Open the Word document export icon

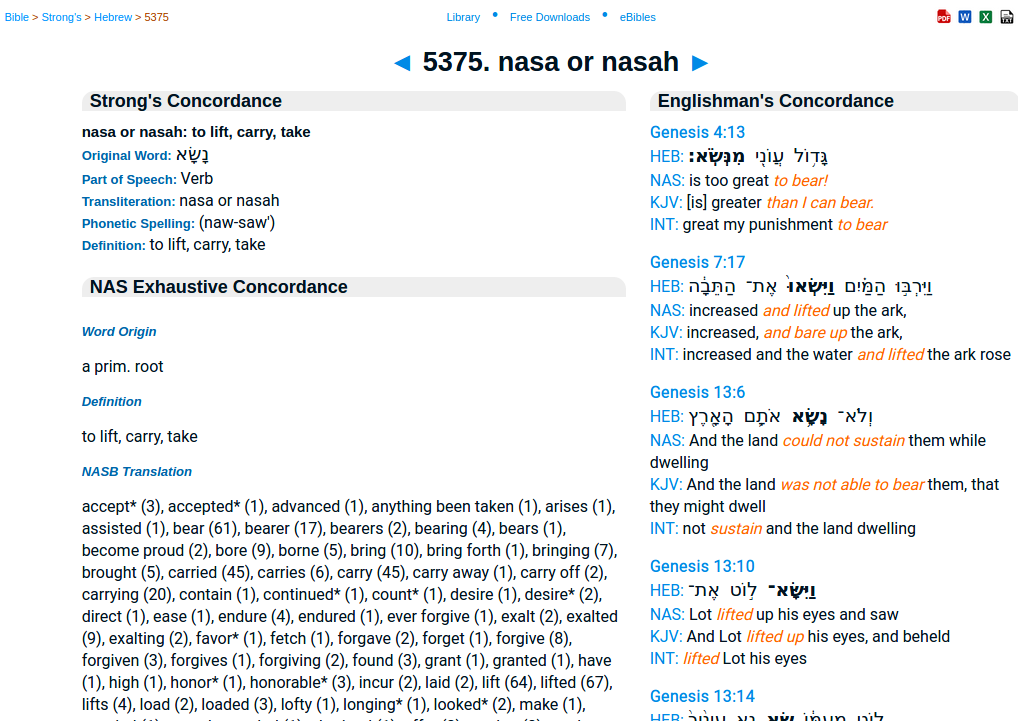point(965,17)
